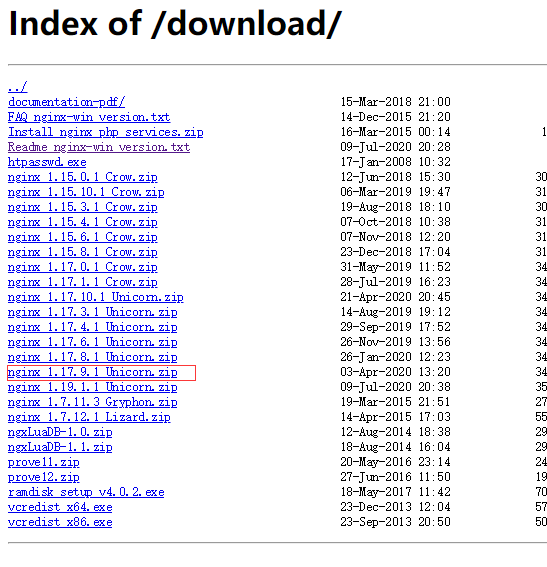Open Readme nginx-win version.txt link
This screenshot has height=567, width=547.
pos(99,147)
